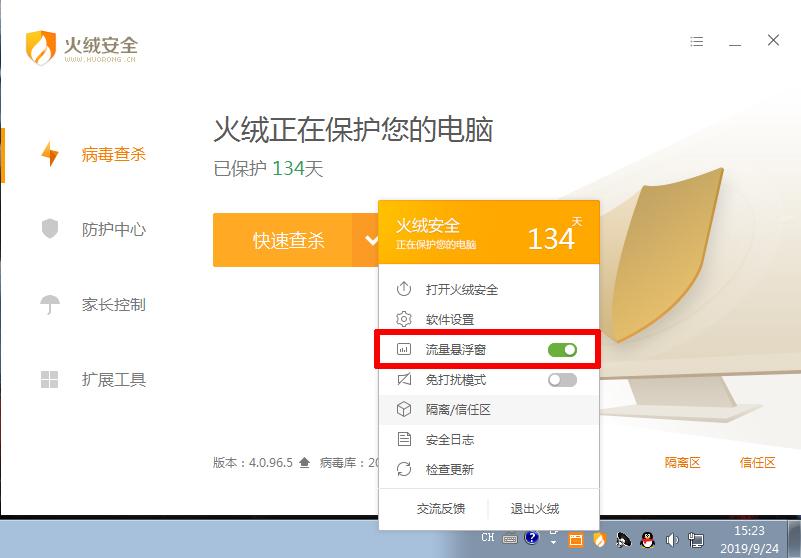801x558 pixels.
Task: Click the QQ penguin tray icon
Action: pyautogui.click(x=647, y=540)
